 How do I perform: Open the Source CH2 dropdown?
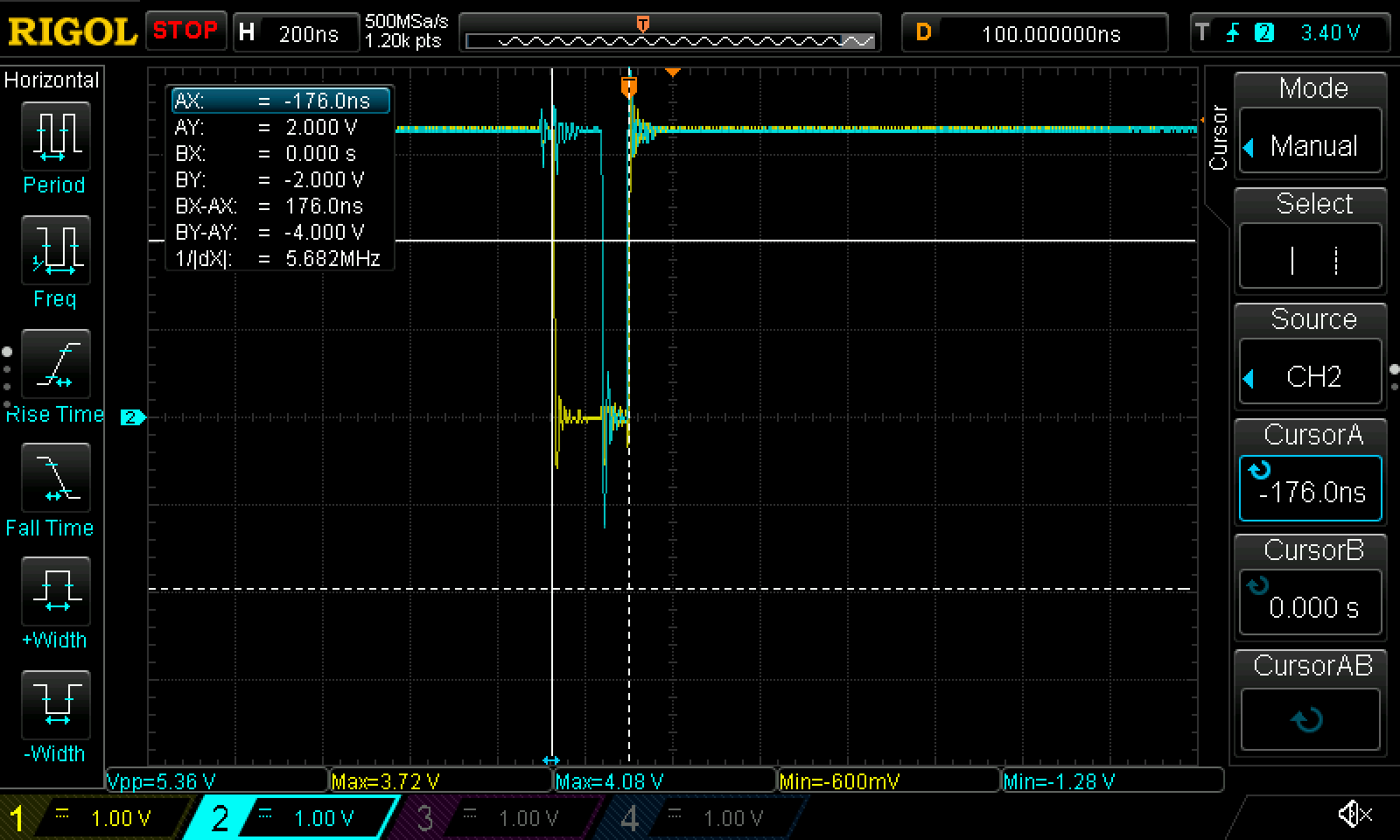click(1311, 375)
